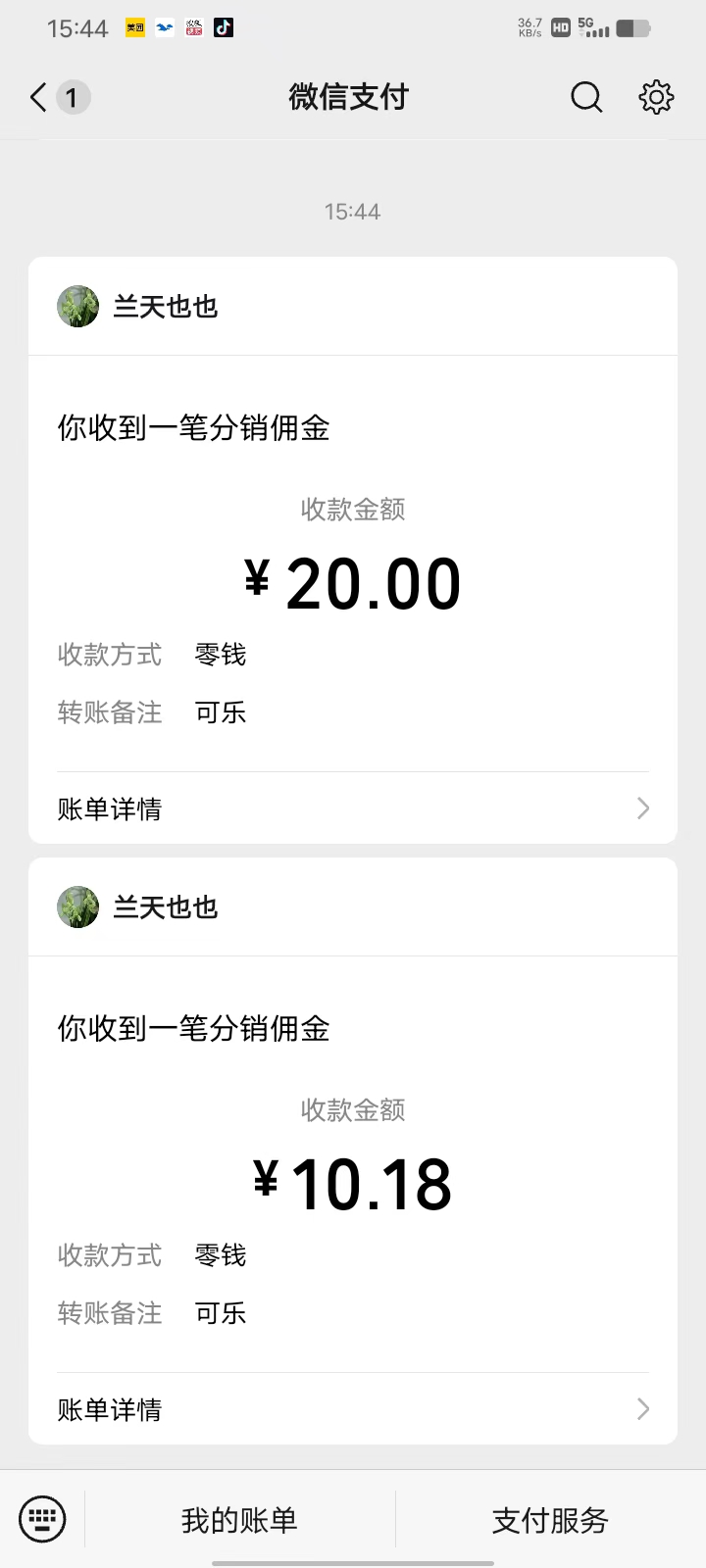Open 我的账单 bottom menu

[239, 1520]
